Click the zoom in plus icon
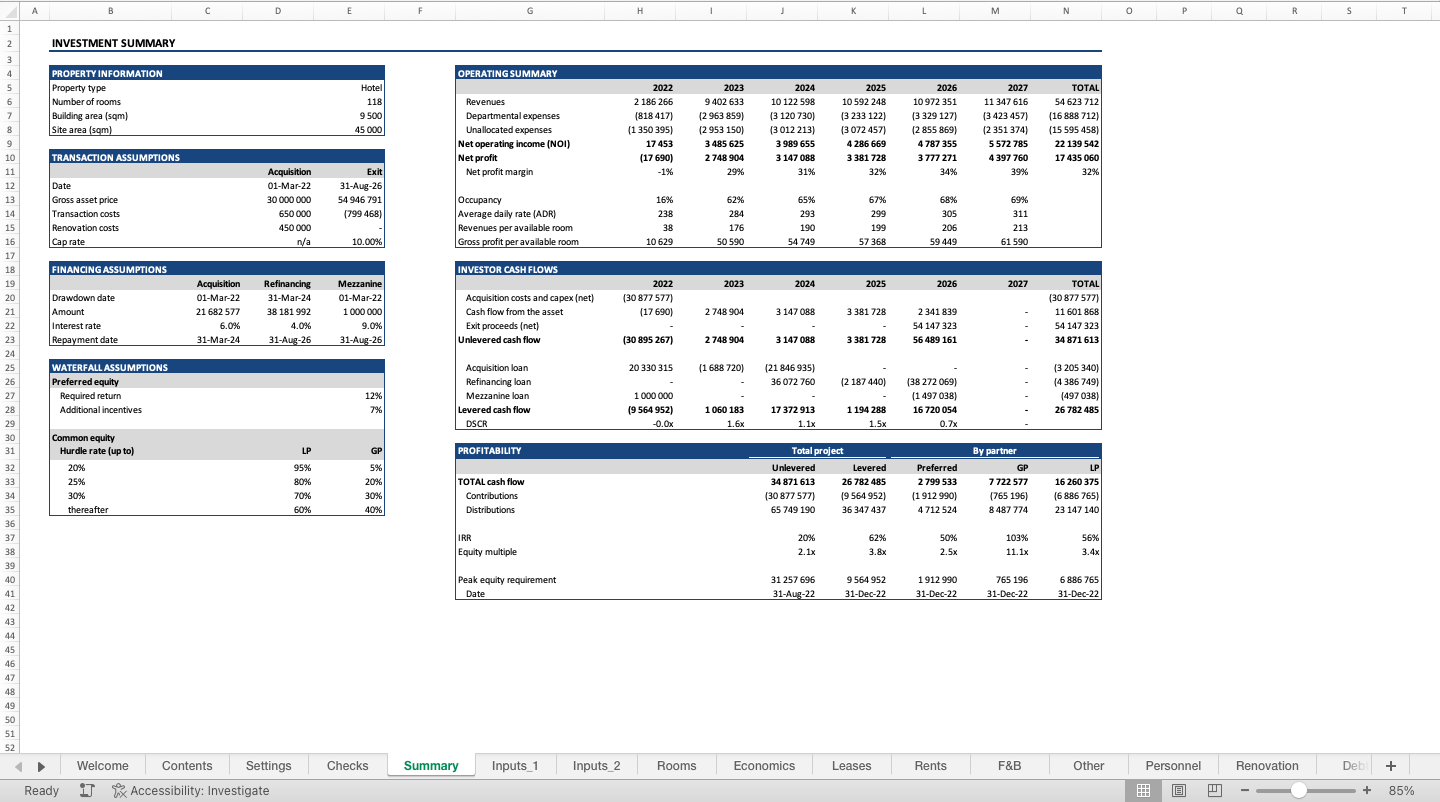Viewport: 1440px width, 802px height. point(1366,790)
